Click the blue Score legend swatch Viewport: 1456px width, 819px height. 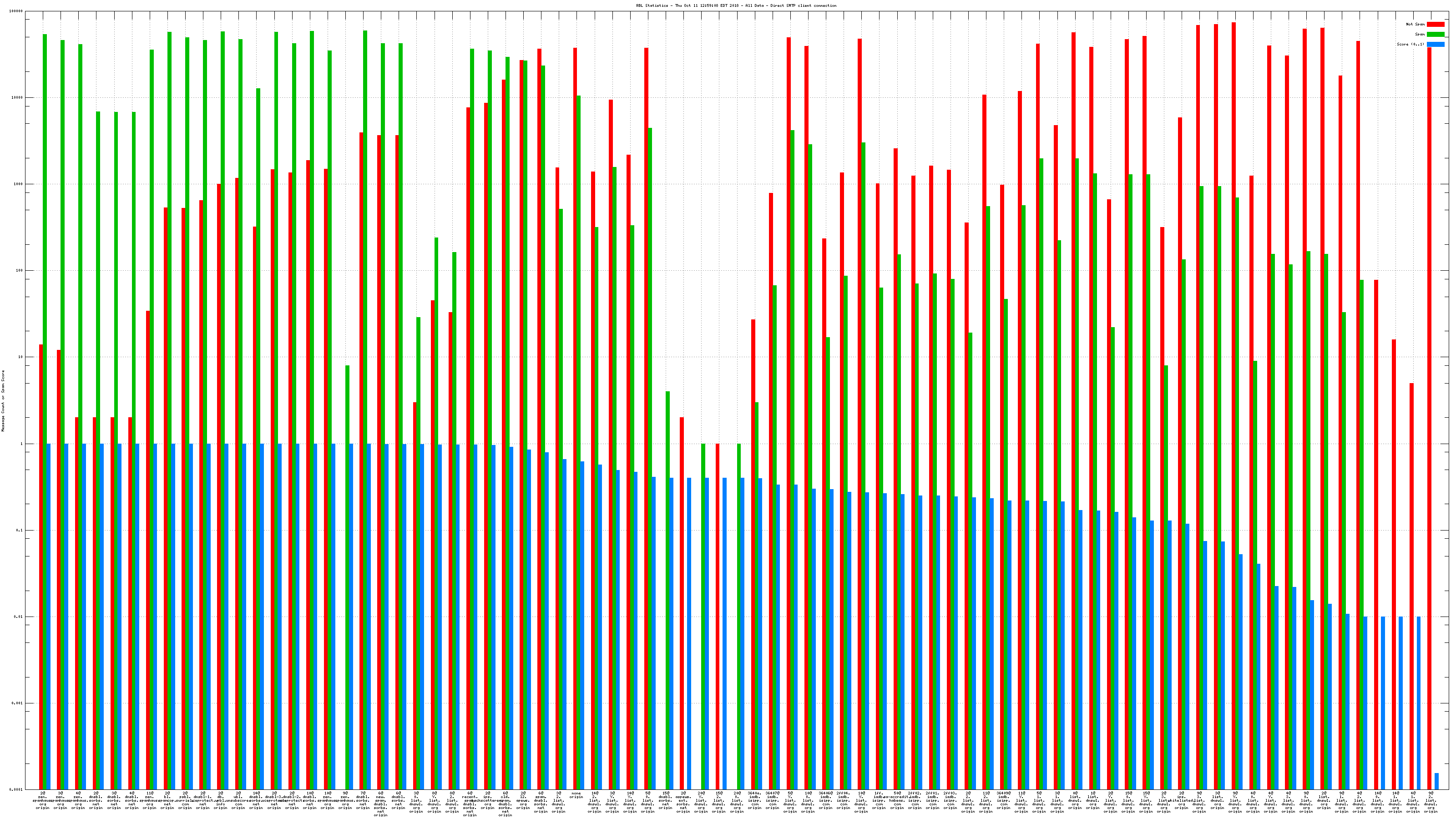(1436, 44)
